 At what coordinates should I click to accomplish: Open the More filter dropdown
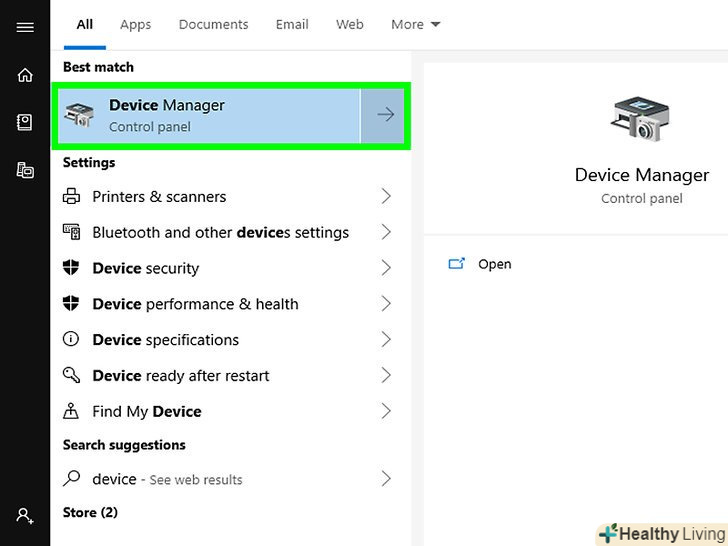click(x=416, y=24)
